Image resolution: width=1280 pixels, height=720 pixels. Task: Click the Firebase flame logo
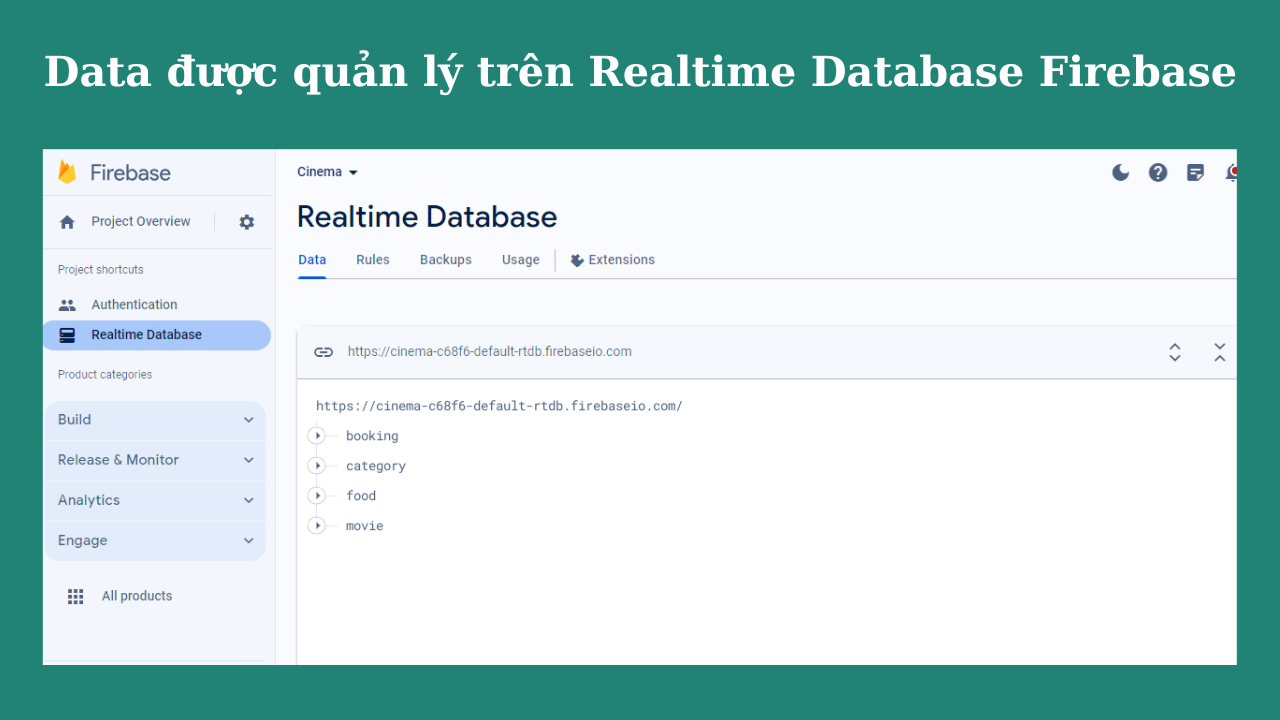(x=67, y=172)
